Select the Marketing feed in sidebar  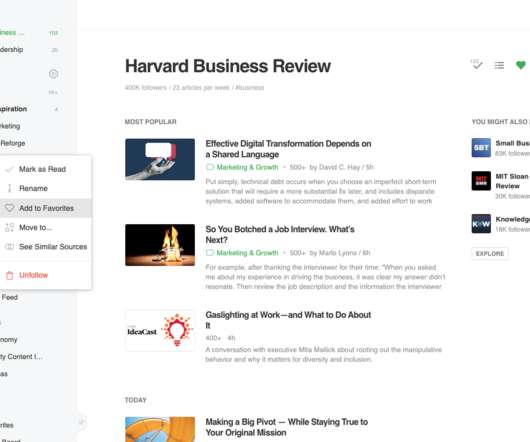point(10,126)
